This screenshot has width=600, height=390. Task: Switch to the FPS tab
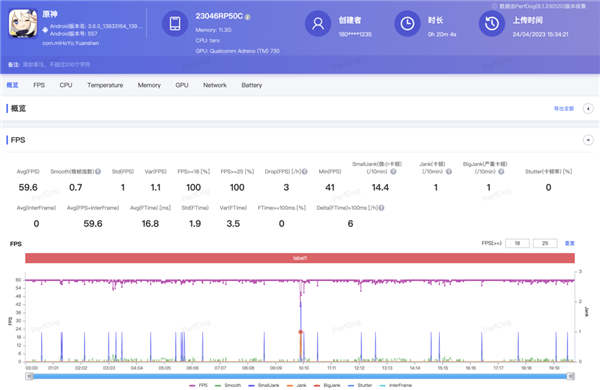pyautogui.click(x=39, y=85)
